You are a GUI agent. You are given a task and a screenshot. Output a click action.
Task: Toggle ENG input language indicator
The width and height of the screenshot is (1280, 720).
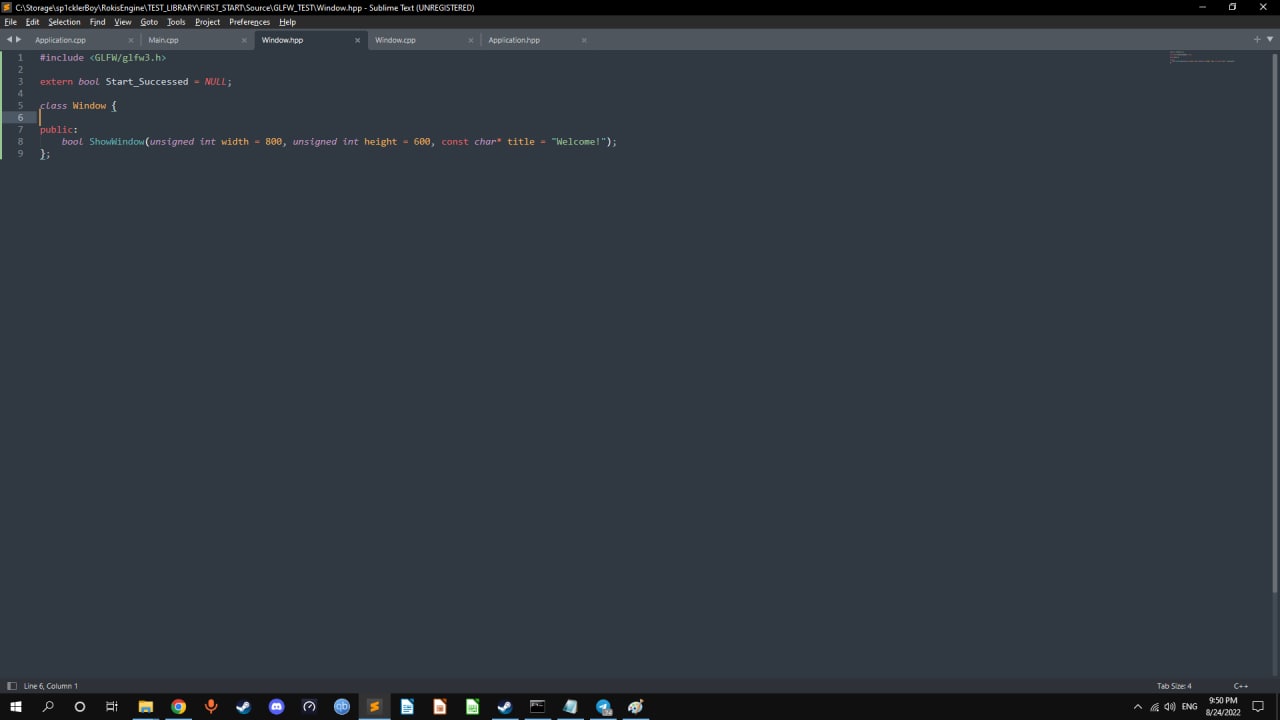tap(1189, 706)
